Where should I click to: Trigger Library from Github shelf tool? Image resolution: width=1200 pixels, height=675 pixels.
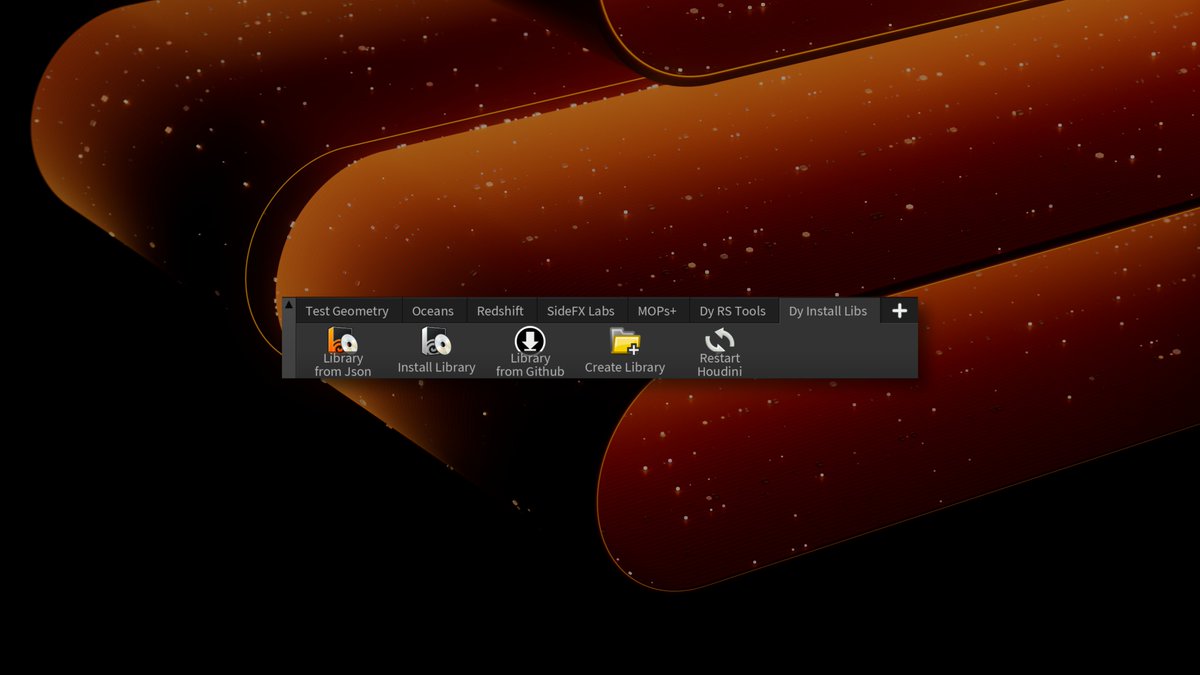coord(529,350)
